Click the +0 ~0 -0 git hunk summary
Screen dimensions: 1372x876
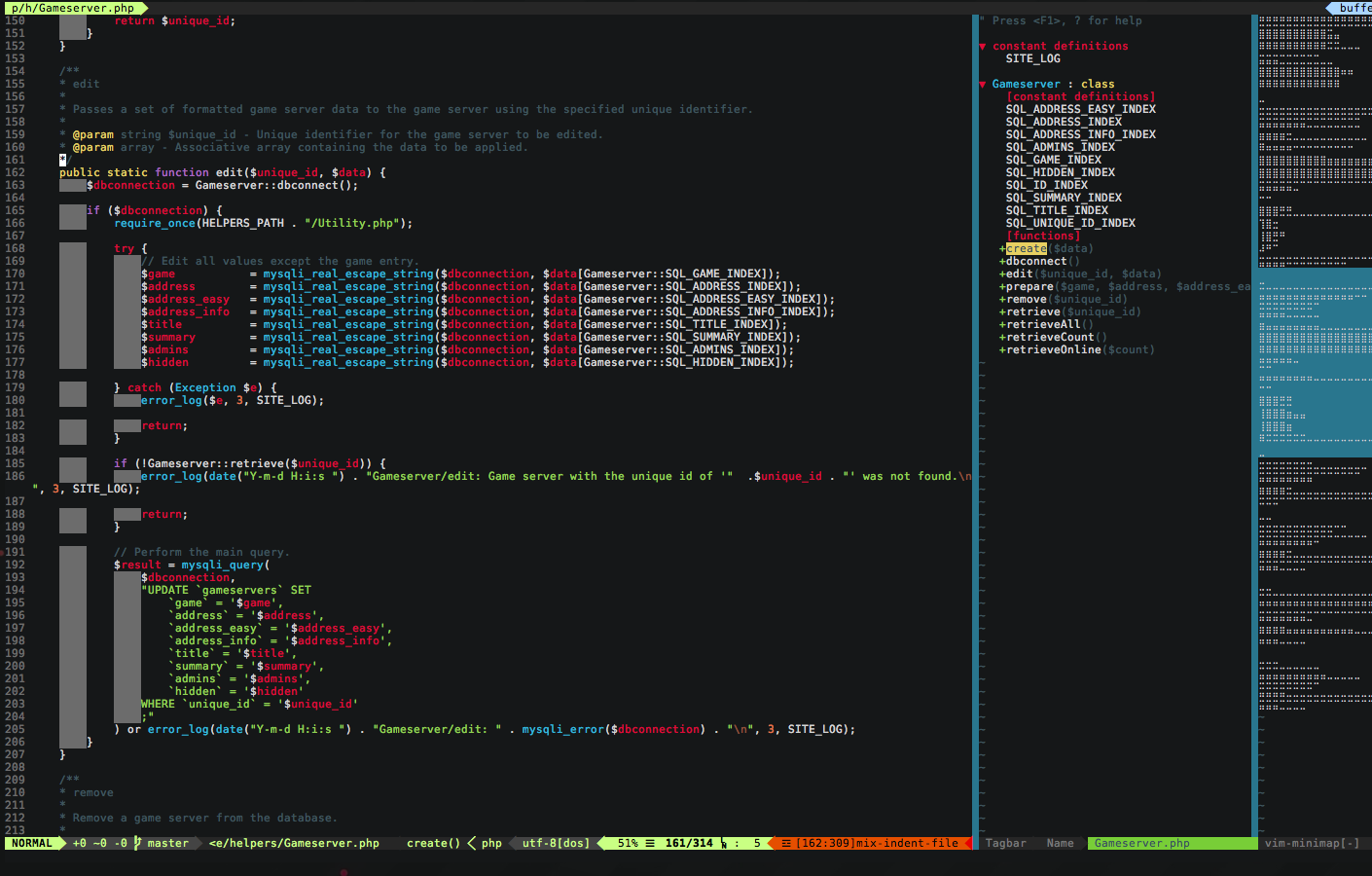99,843
